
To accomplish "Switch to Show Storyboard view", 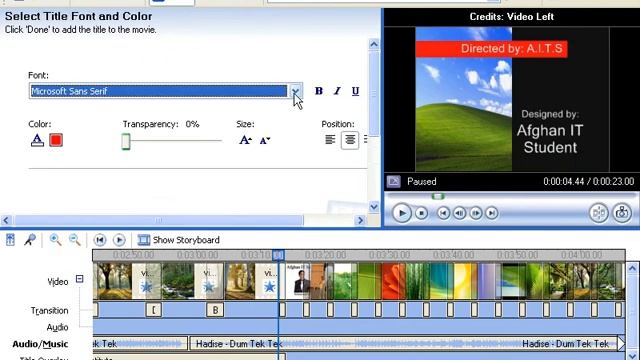I will (179, 240).
